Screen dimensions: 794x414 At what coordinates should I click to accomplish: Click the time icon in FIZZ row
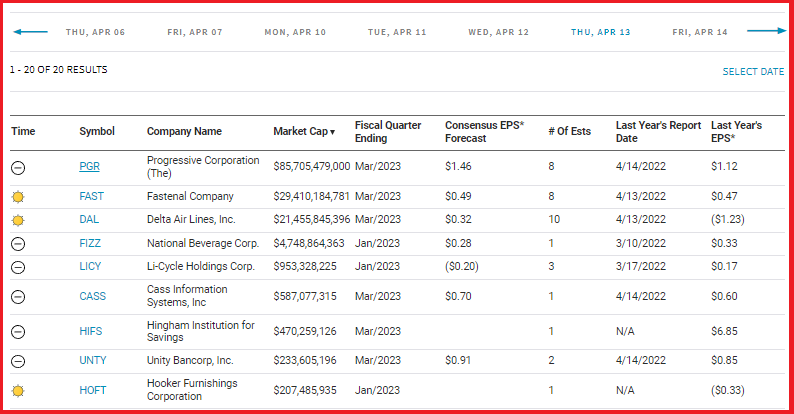point(18,244)
